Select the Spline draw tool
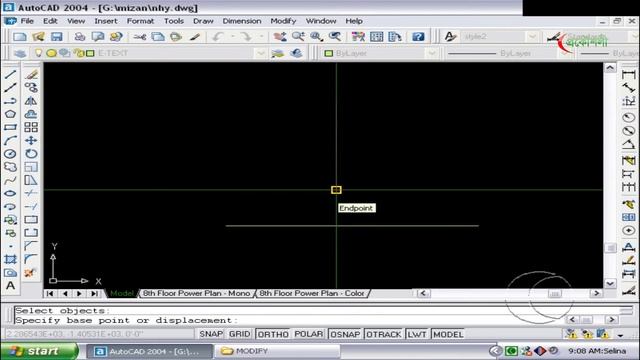 coord(10,180)
